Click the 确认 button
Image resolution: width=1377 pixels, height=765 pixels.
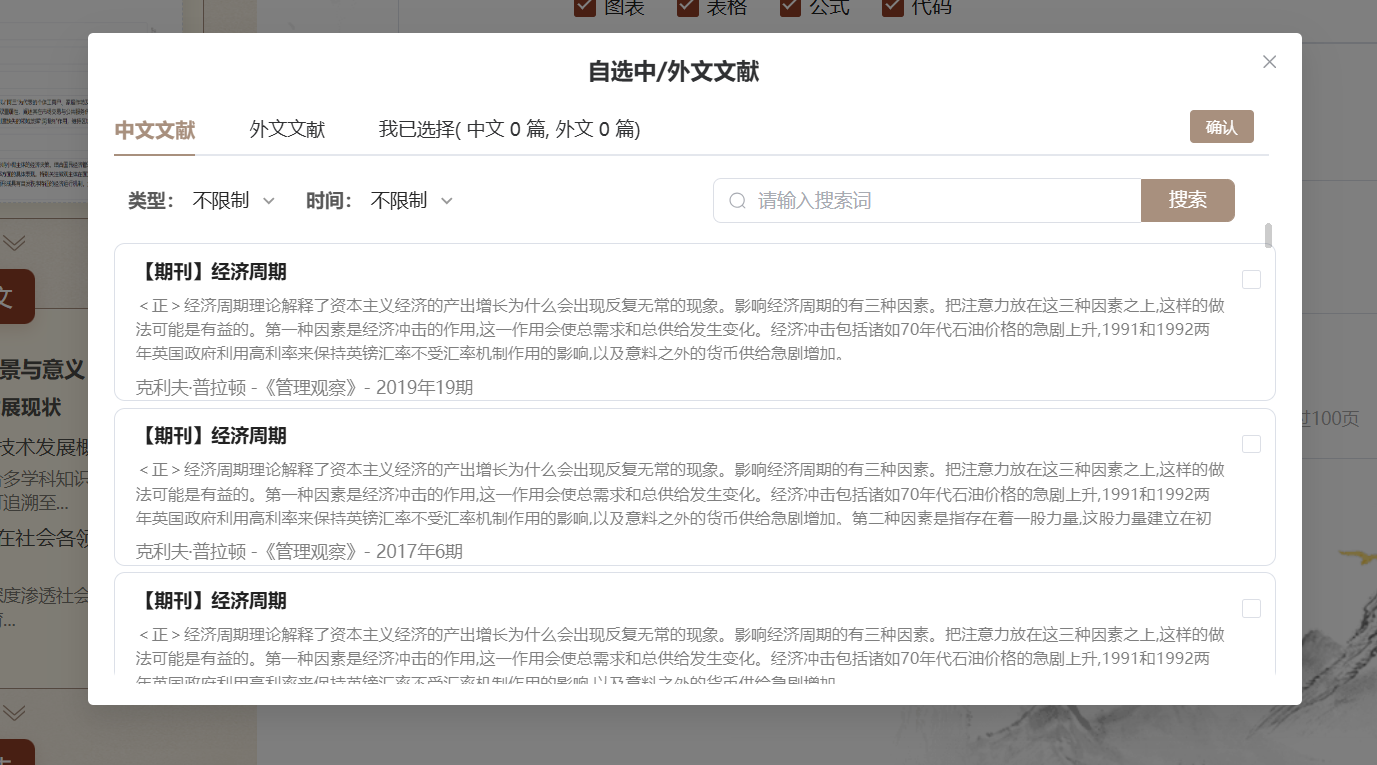(x=1221, y=127)
